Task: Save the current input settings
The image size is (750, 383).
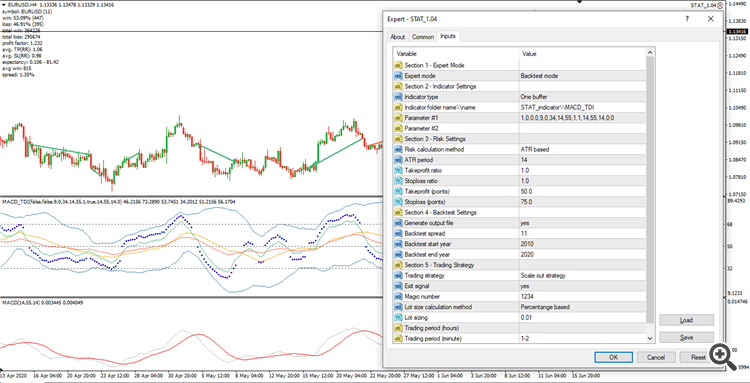Action: point(686,337)
